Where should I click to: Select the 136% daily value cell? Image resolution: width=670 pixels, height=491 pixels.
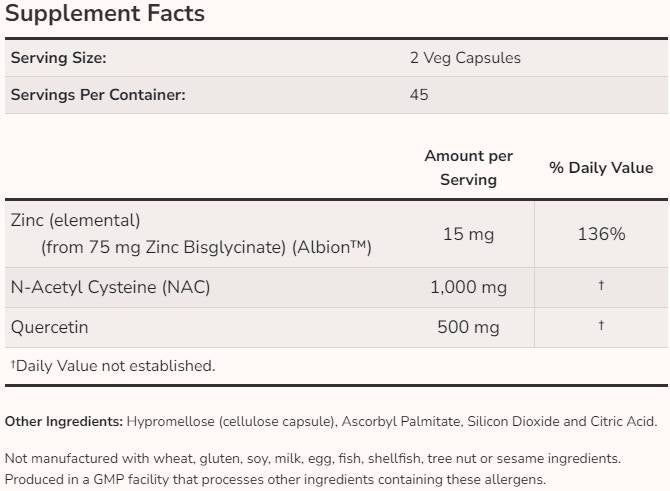[601, 234]
